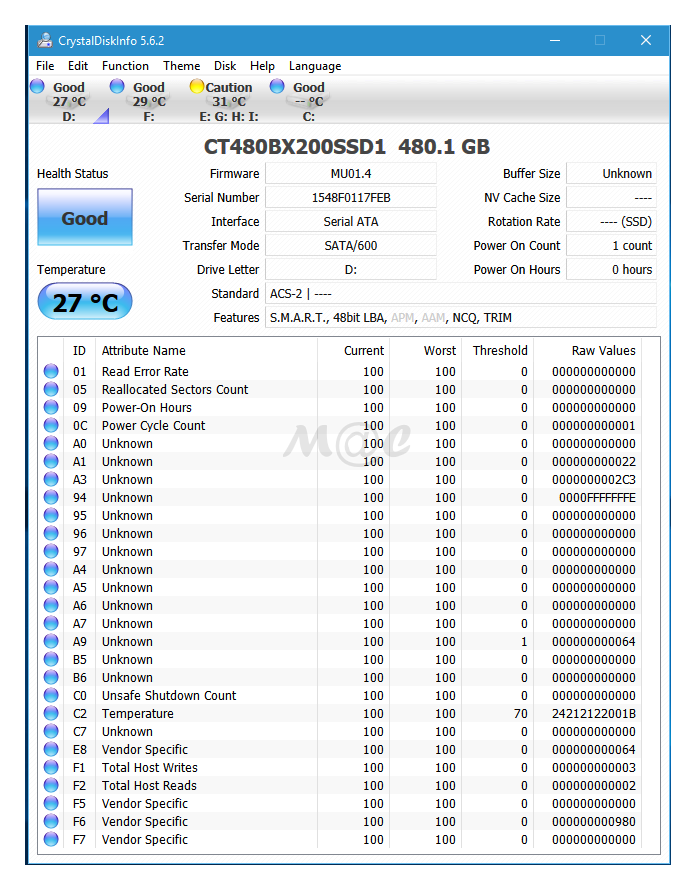Select disk F: status icon

point(118,86)
